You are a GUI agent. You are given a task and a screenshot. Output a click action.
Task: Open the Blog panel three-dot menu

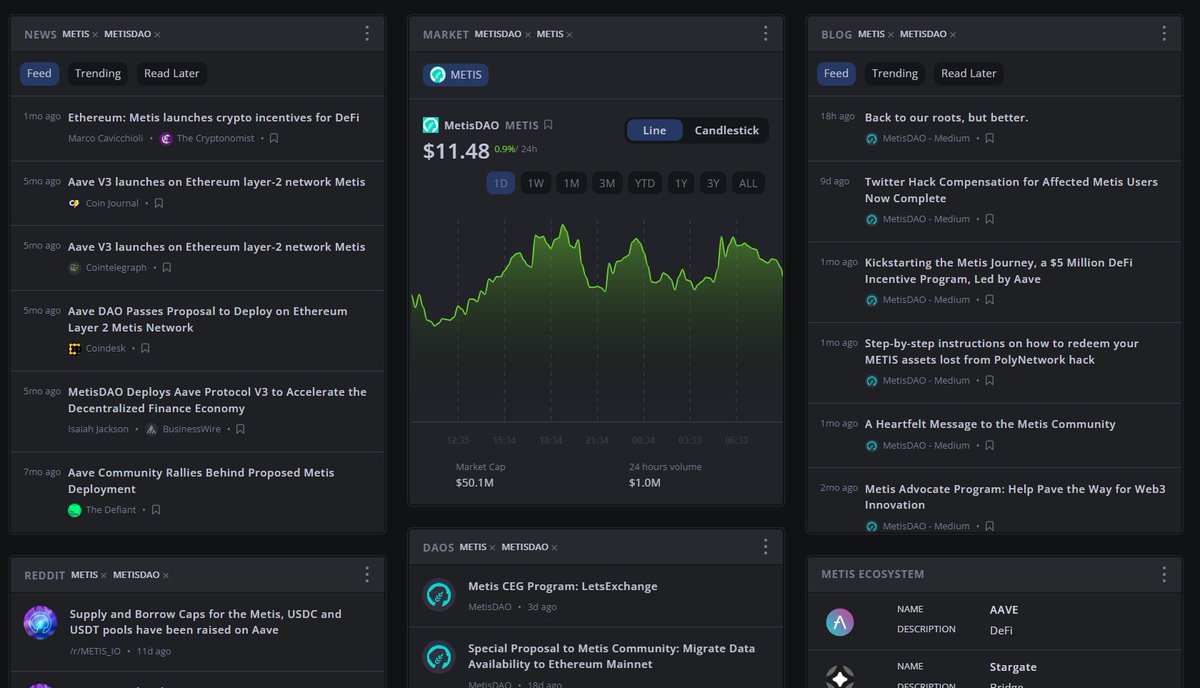pyautogui.click(x=1164, y=34)
